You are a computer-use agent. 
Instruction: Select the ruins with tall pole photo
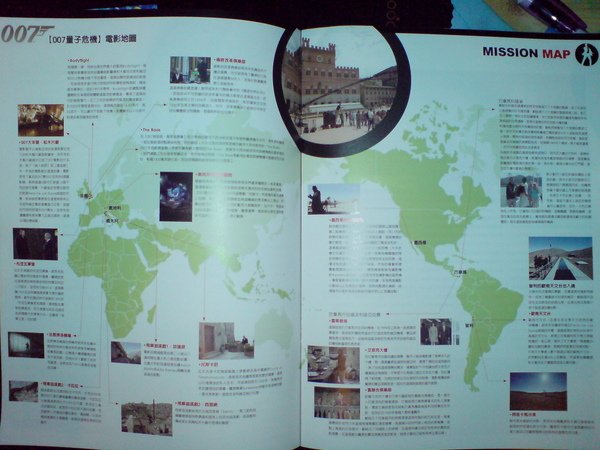click(x=147, y=419)
